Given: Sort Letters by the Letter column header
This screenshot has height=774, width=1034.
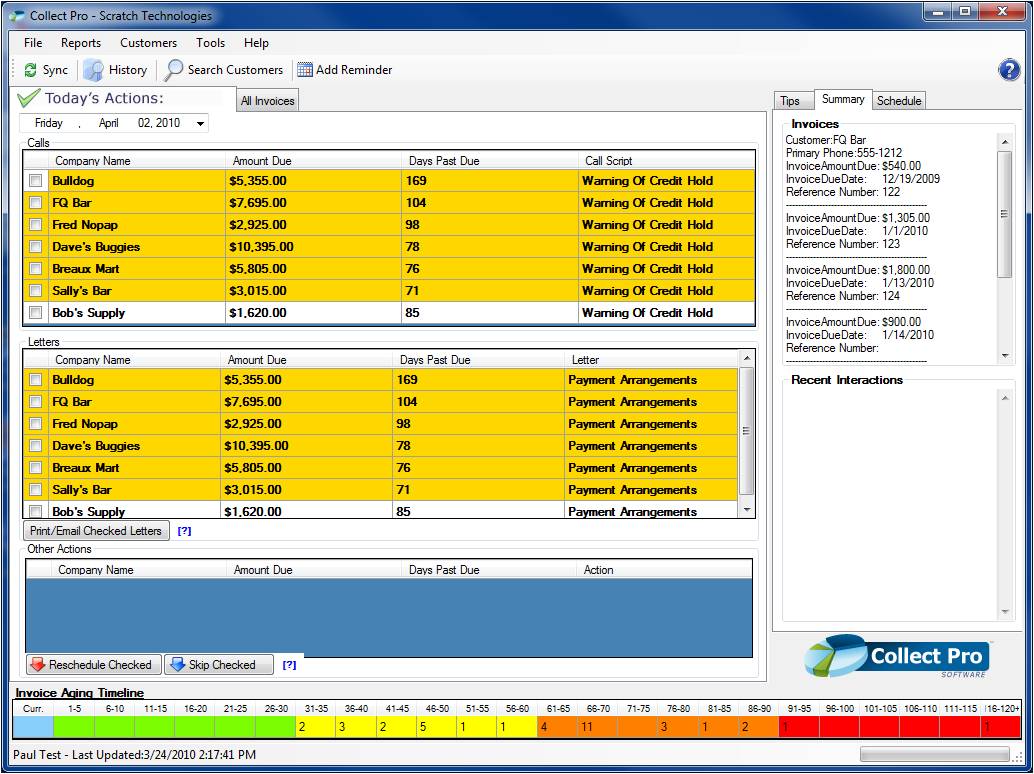Looking at the screenshot, I should click(x=652, y=360).
